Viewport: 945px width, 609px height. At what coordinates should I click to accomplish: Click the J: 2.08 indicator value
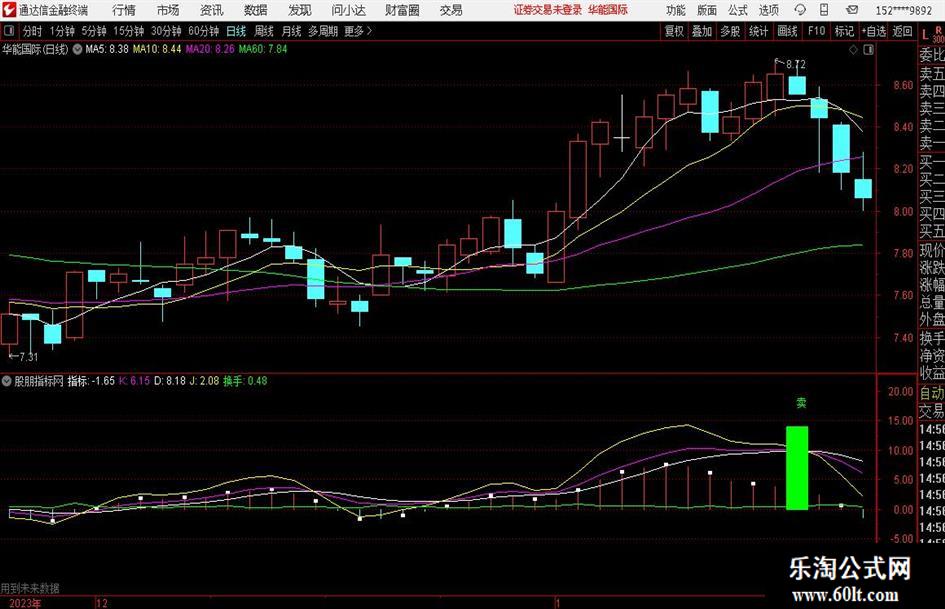(x=204, y=381)
